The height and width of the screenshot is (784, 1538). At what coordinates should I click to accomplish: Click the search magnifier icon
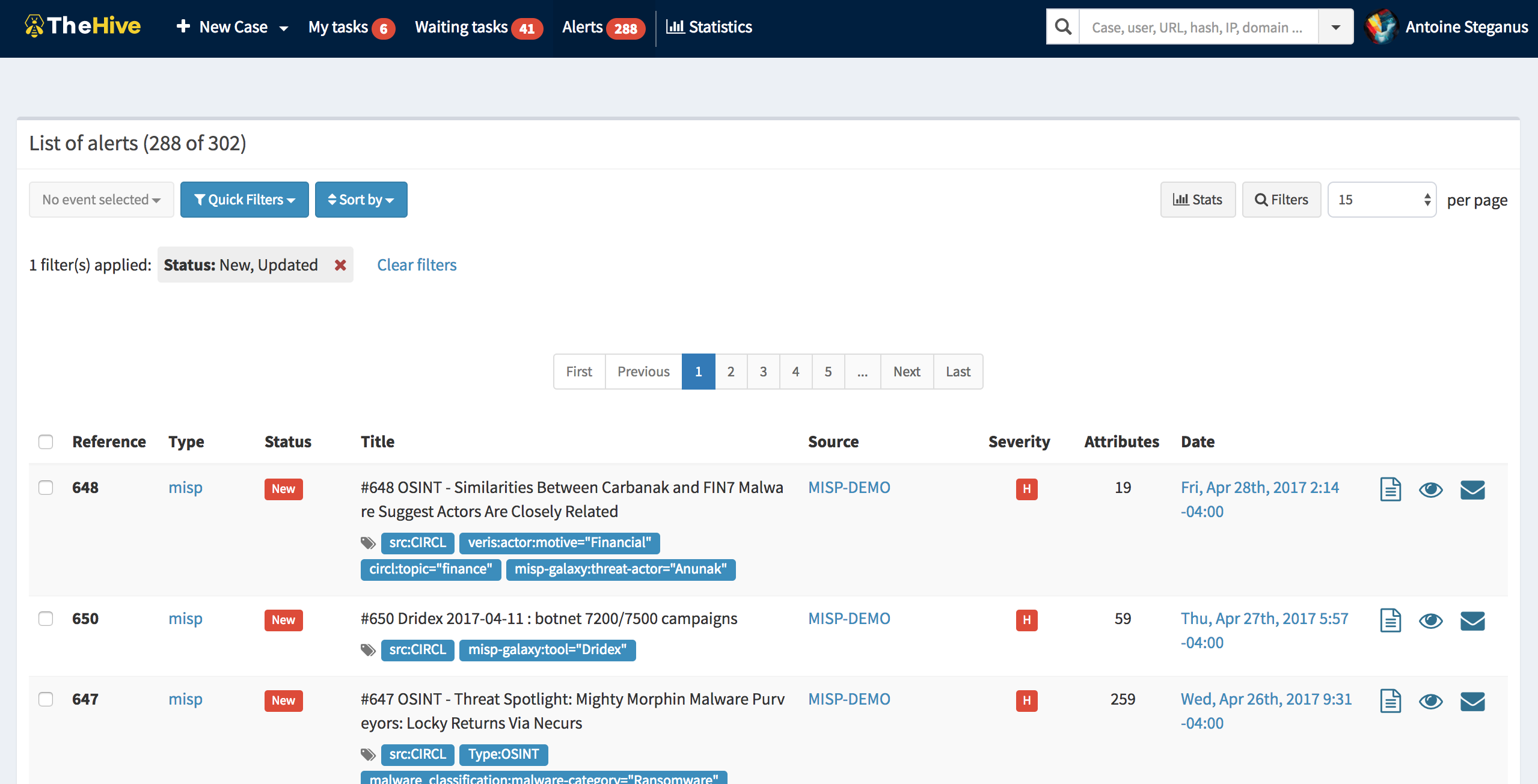pyautogui.click(x=1063, y=27)
